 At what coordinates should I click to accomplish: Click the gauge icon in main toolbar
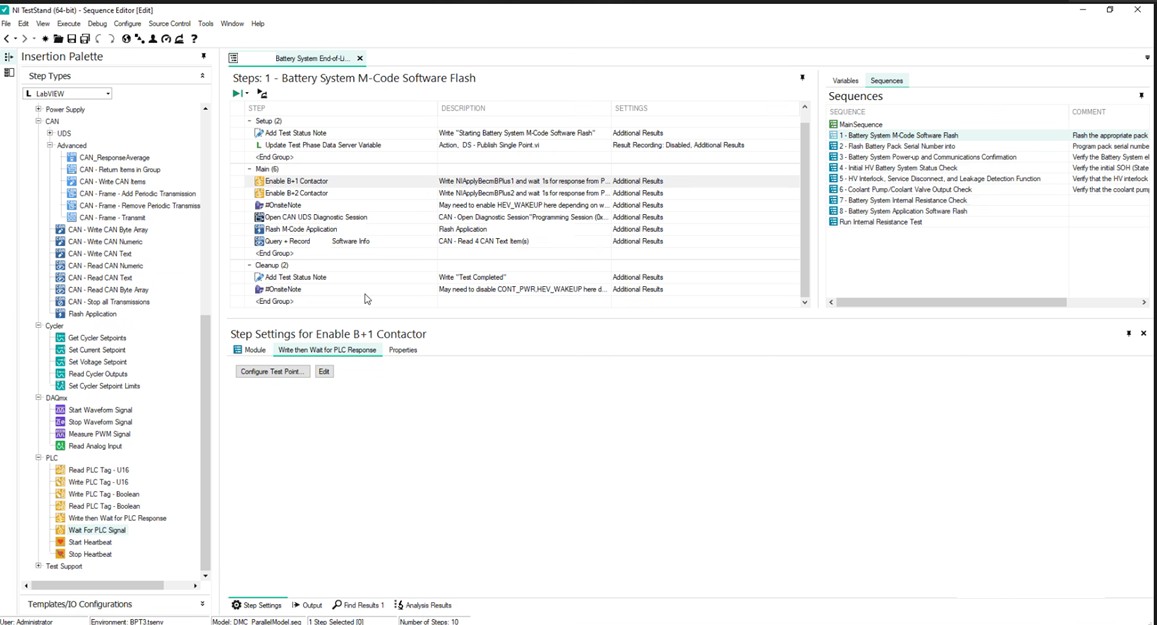coord(166,38)
